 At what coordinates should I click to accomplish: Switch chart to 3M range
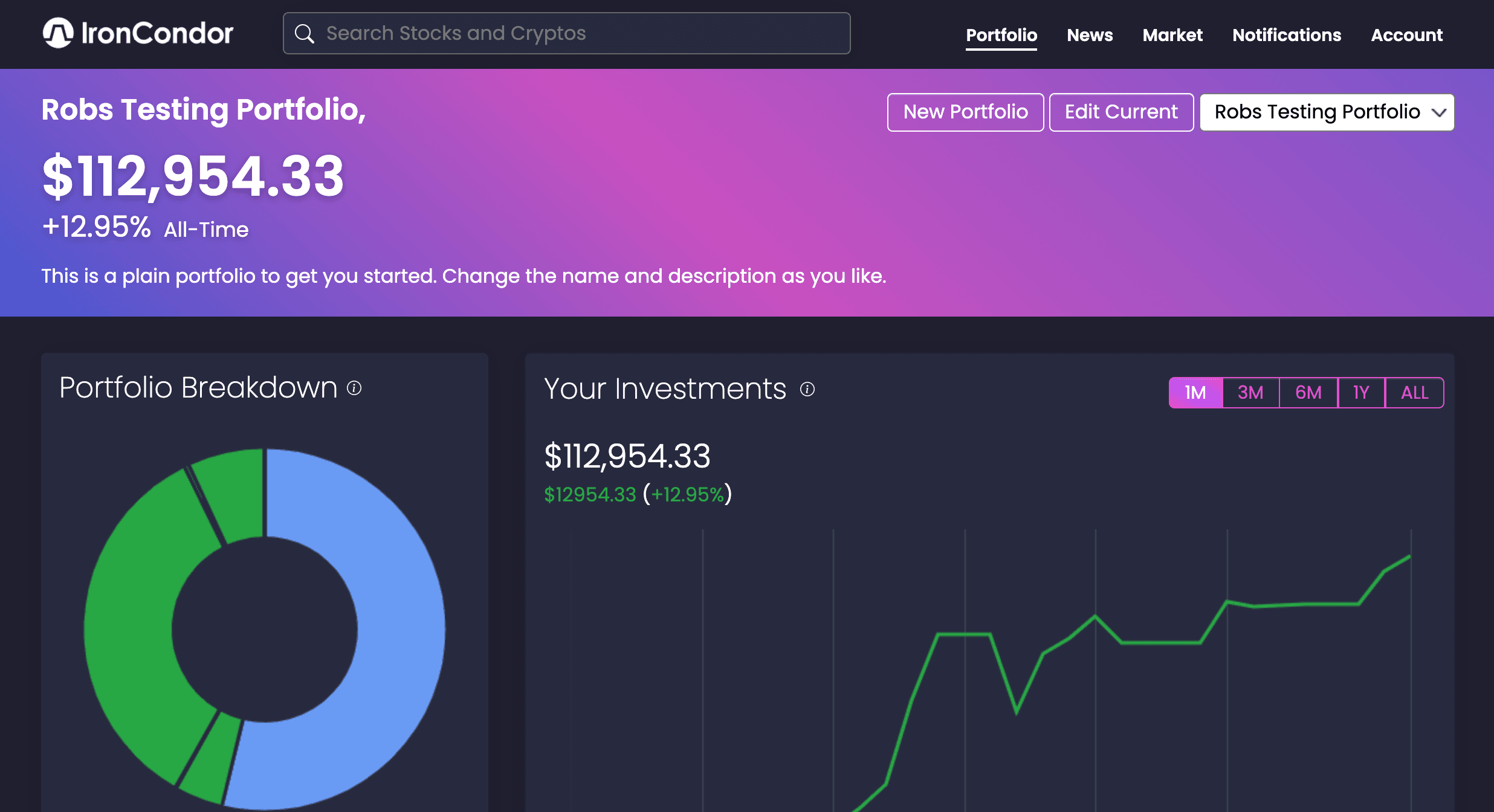click(1250, 393)
